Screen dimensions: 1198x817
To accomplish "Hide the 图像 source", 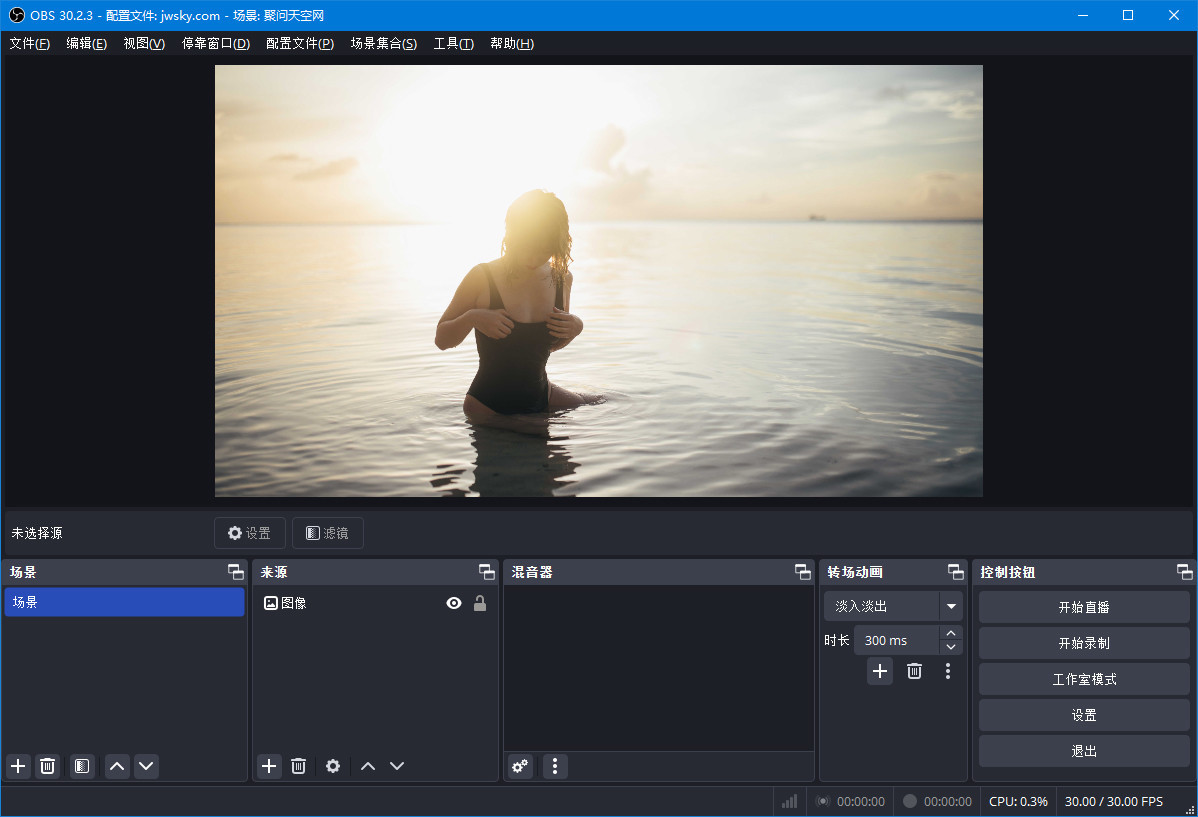I will tap(453, 602).
